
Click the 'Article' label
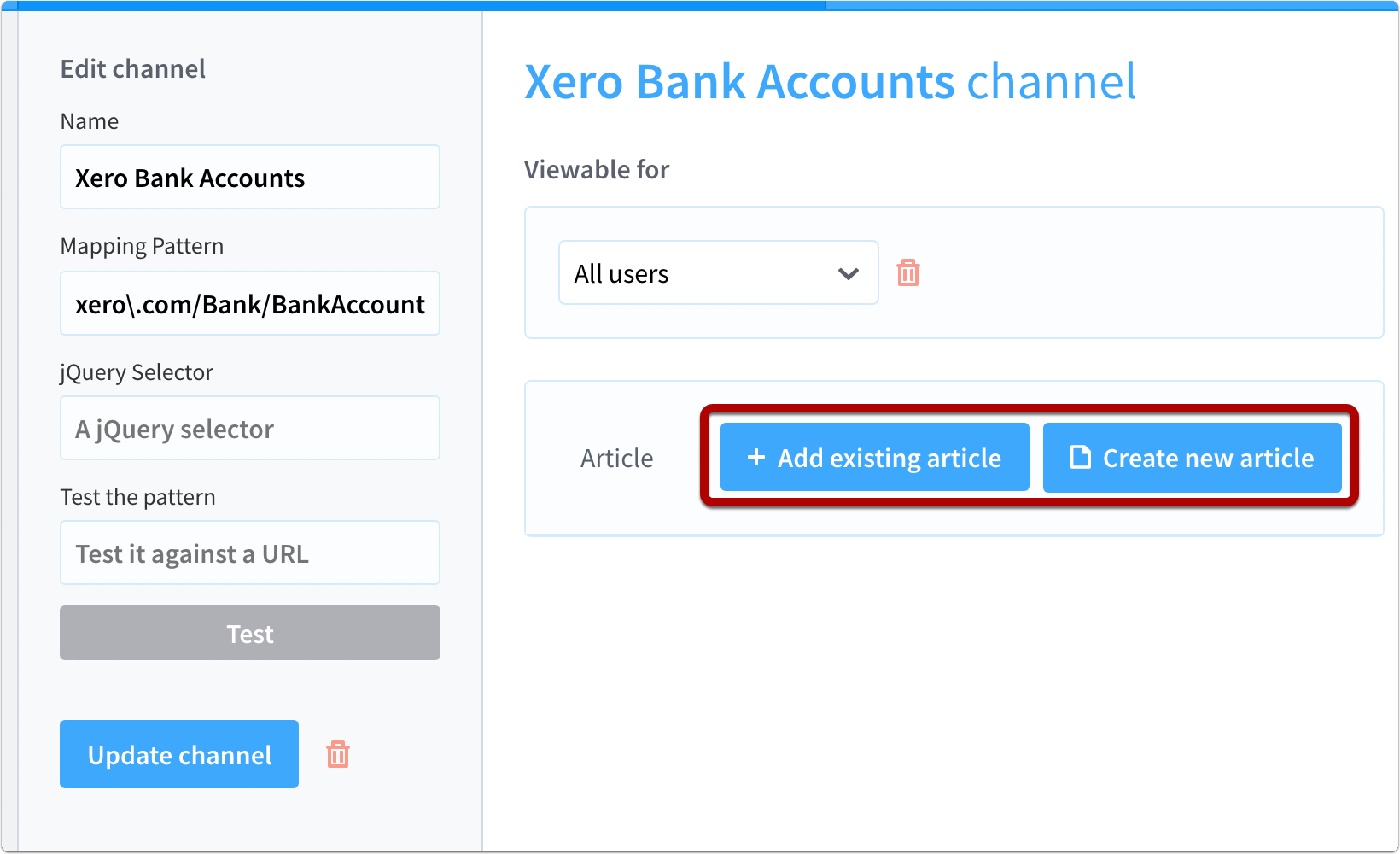click(616, 459)
